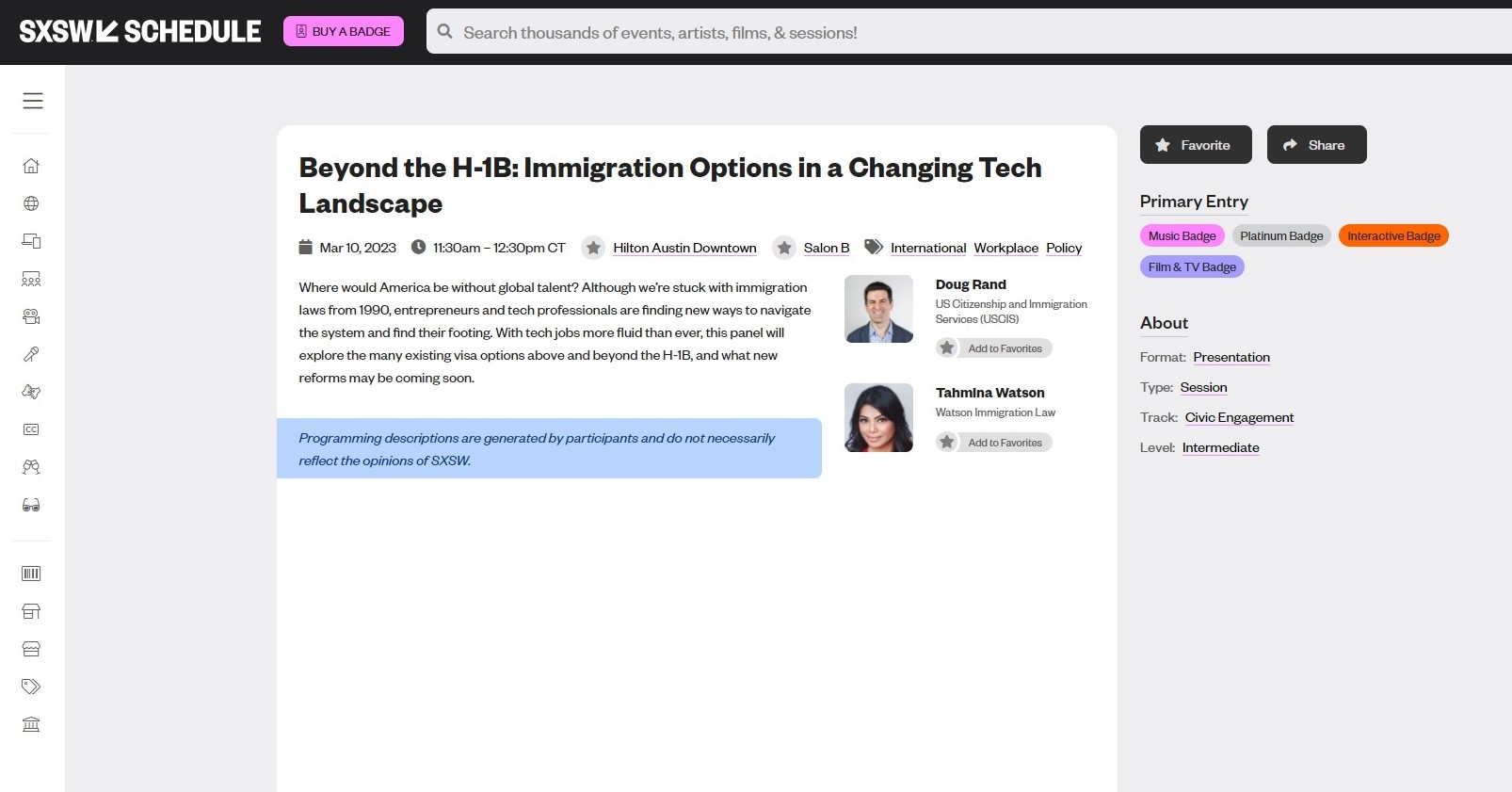Open the laptop and phone devices icon
Image resolution: width=1512 pixels, height=792 pixels.
pyautogui.click(x=31, y=241)
